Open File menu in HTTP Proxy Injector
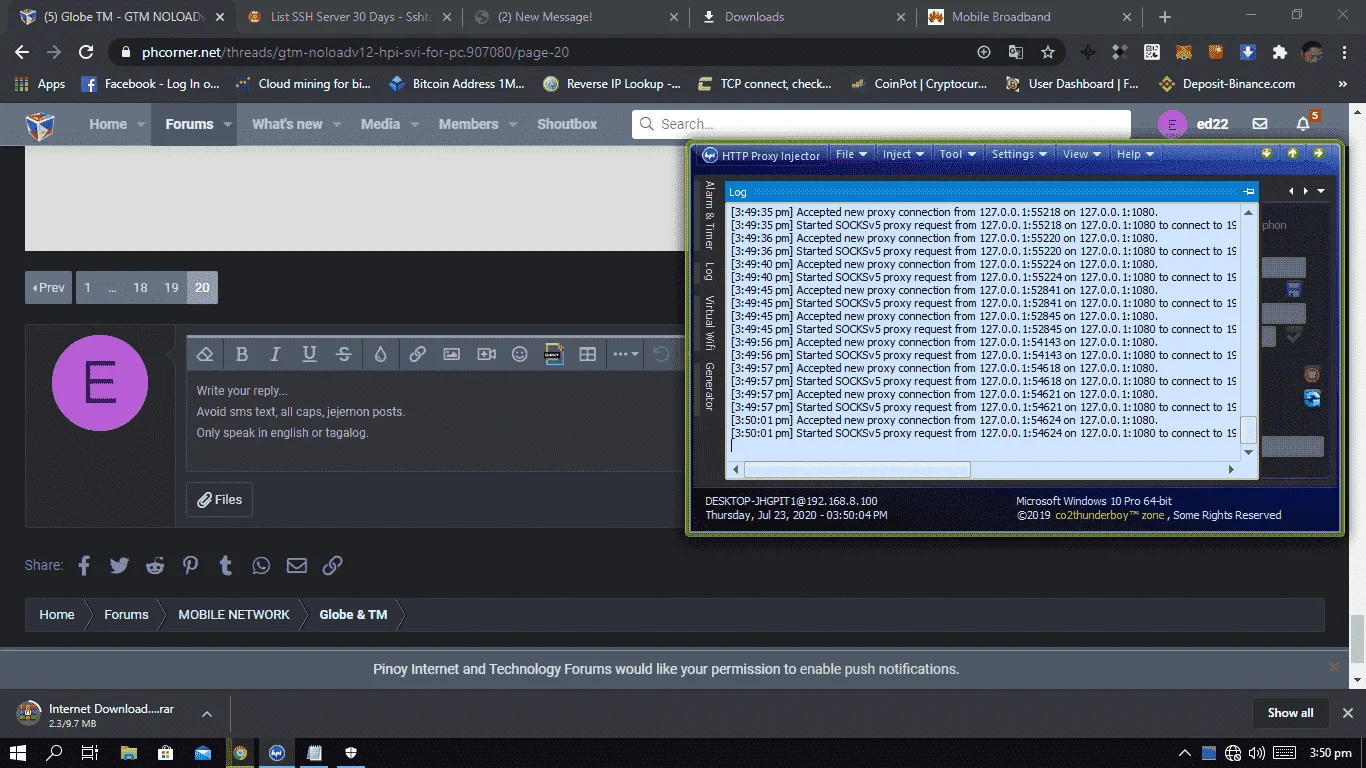 (851, 154)
